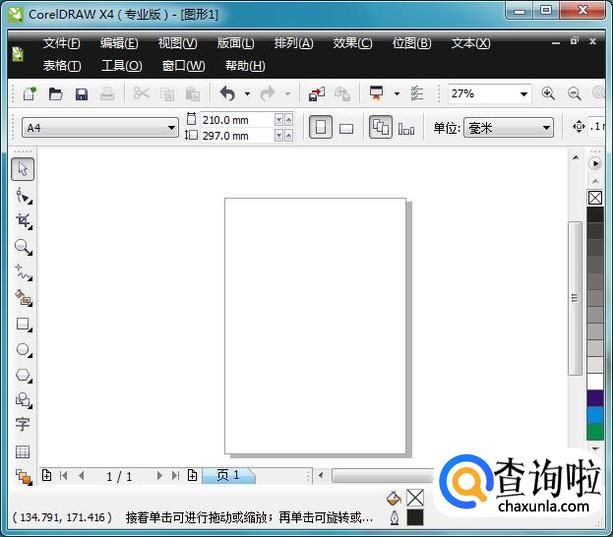This screenshot has height=537, width=613.
Task: Switch page to landscape orientation
Action: click(346, 128)
